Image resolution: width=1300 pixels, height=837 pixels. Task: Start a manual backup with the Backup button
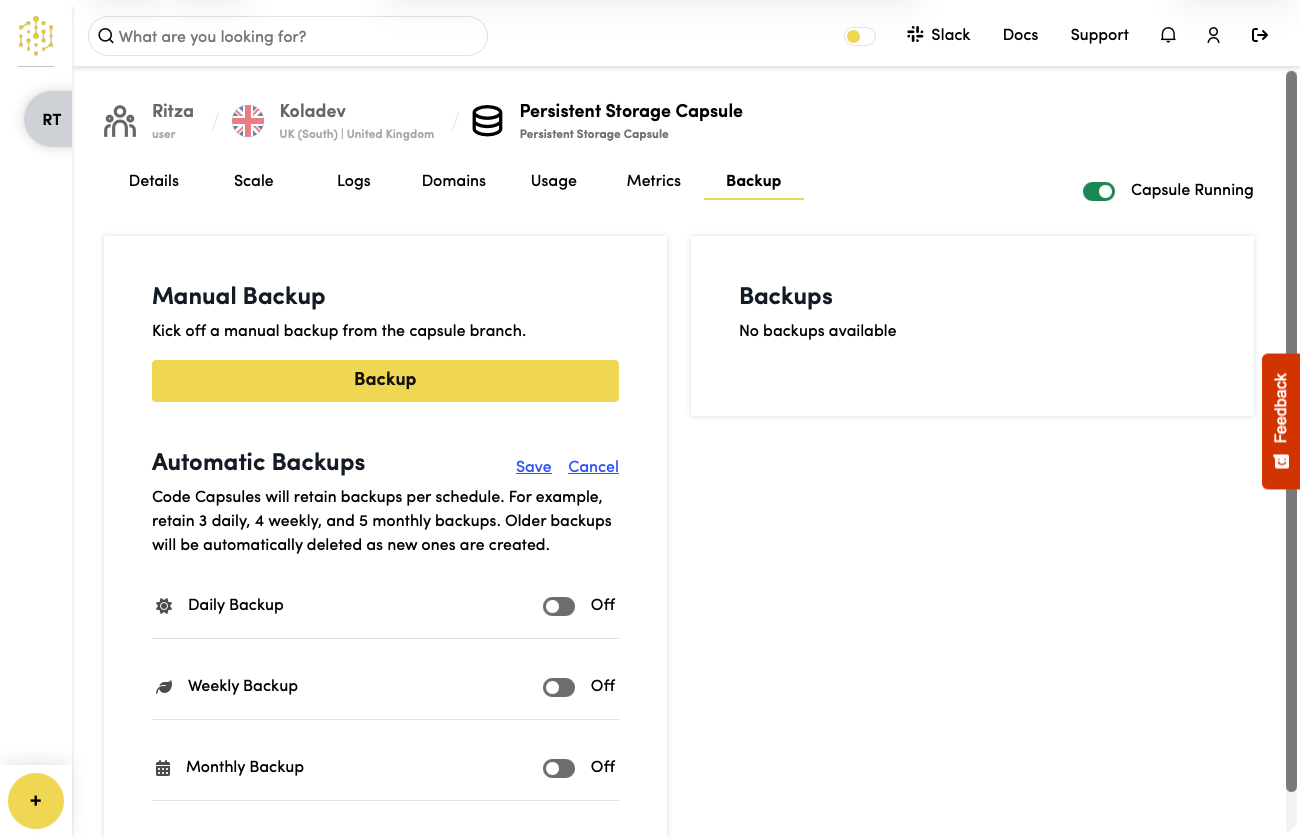[x=385, y=380]
